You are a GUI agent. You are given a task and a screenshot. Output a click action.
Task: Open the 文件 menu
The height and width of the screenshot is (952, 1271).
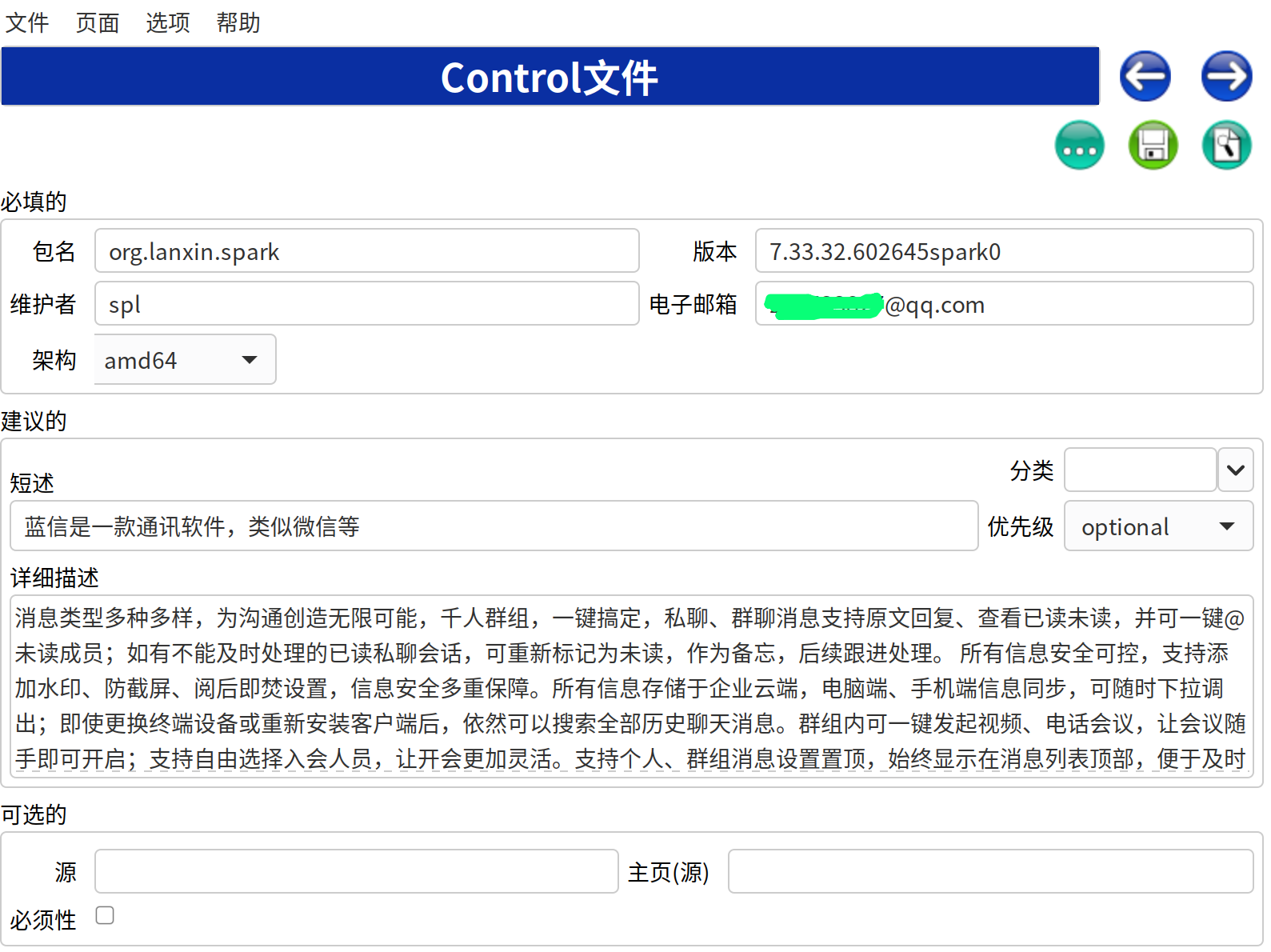(x=27, y=22)
